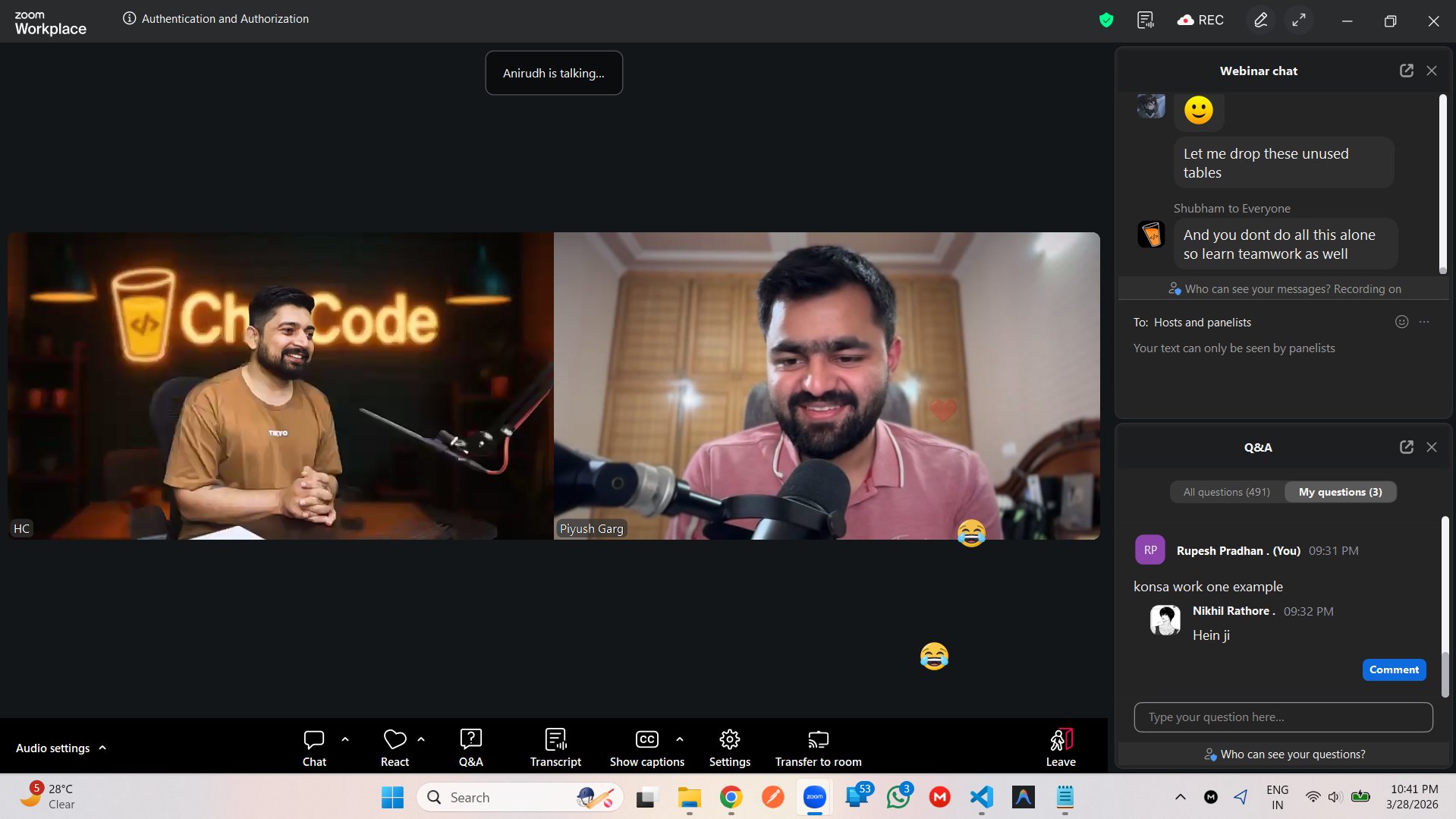1456x819 pixels.
Task: Open the clock showing 10:41 PM
Action: coord(1413,797)
